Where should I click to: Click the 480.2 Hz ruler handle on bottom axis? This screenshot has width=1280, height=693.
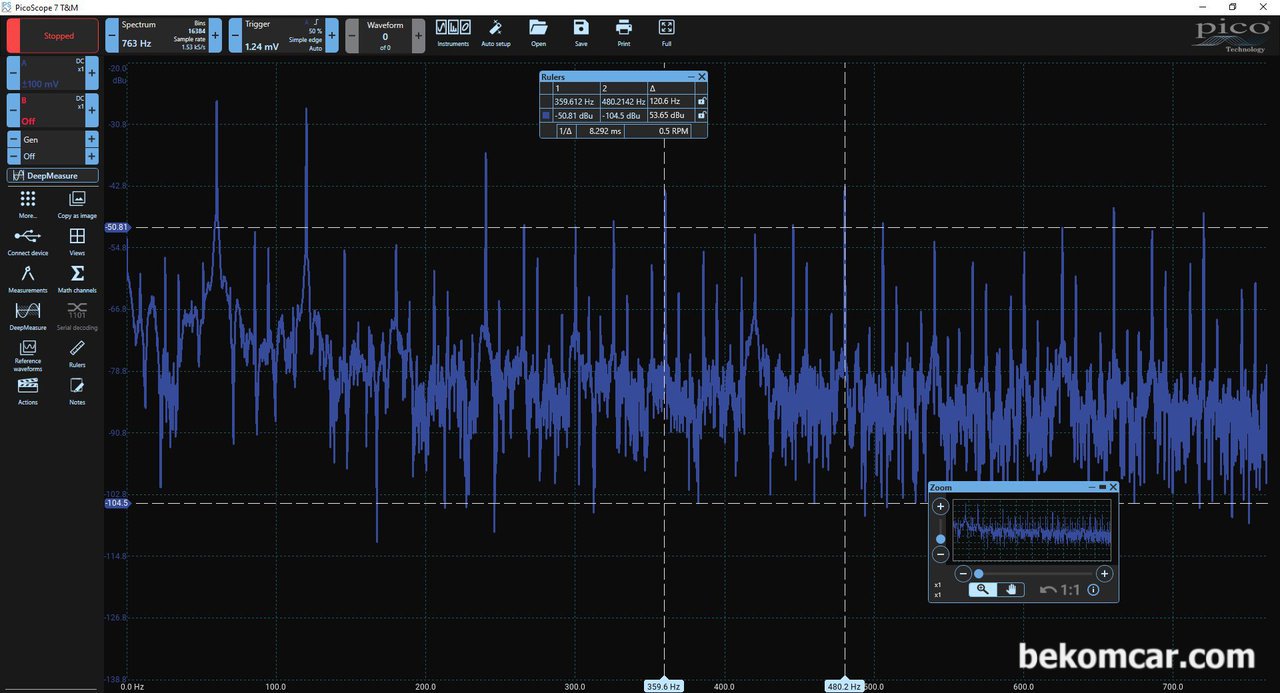click(844, 686)
